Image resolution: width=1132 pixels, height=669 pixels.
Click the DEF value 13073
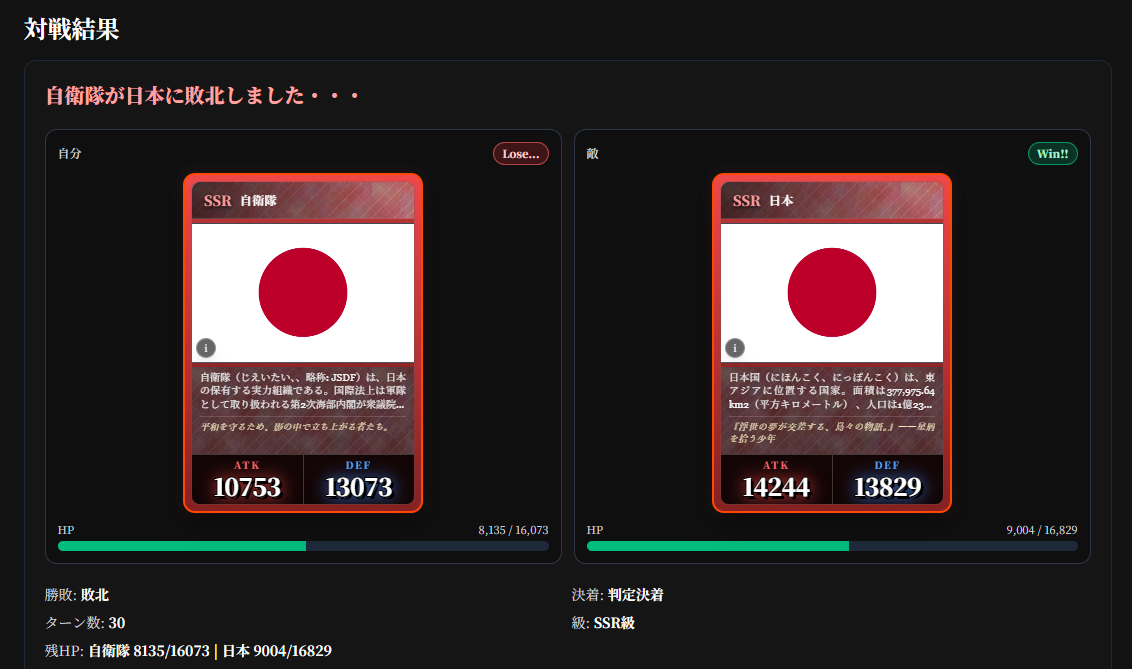coord(358,487)
